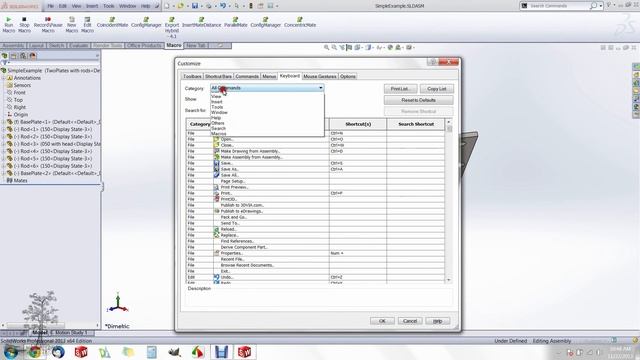
Task: Open the DisplayManager panel tab
Action: tap(33, 56)
